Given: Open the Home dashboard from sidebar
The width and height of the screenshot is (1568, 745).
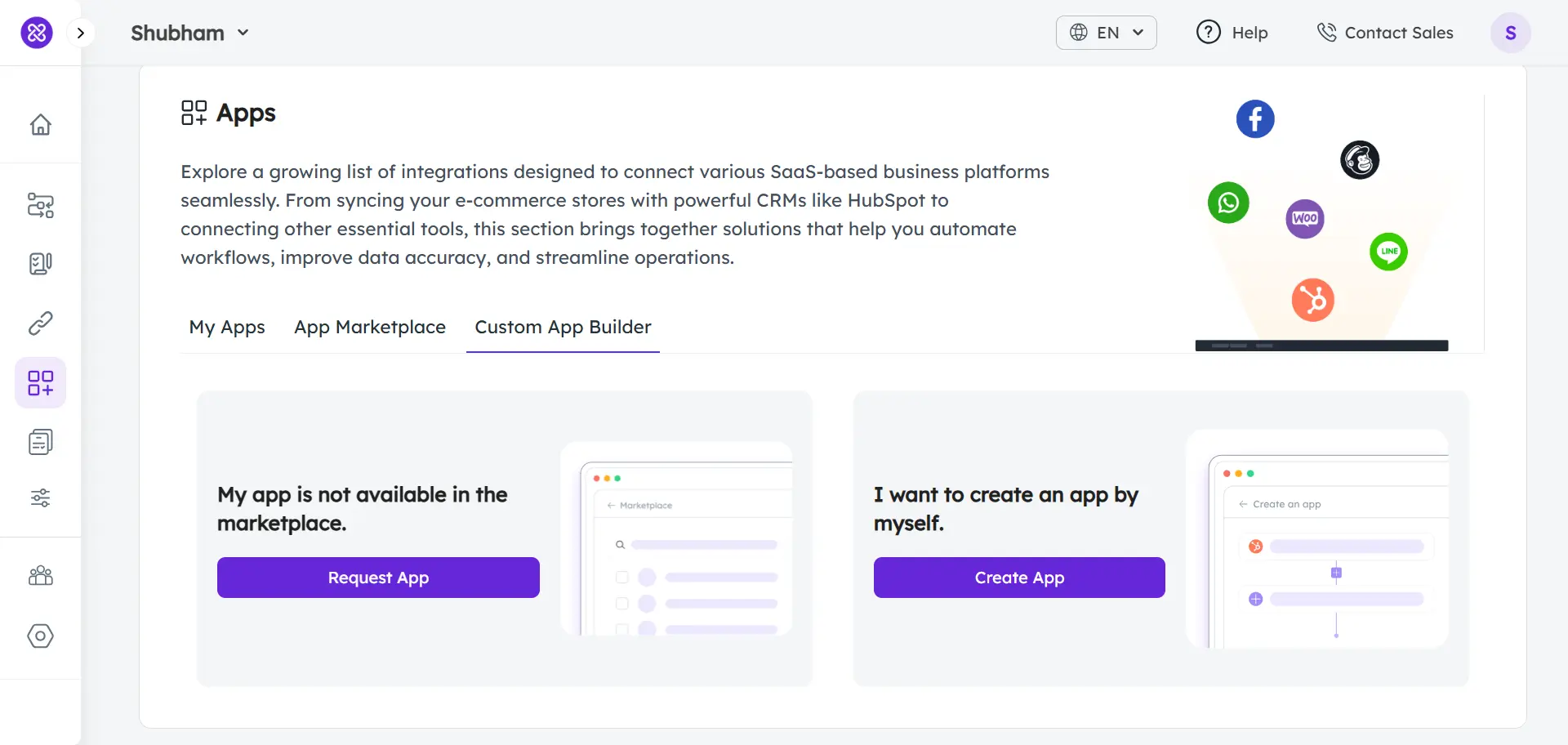Looking at the screenshot, I should 40,124.
